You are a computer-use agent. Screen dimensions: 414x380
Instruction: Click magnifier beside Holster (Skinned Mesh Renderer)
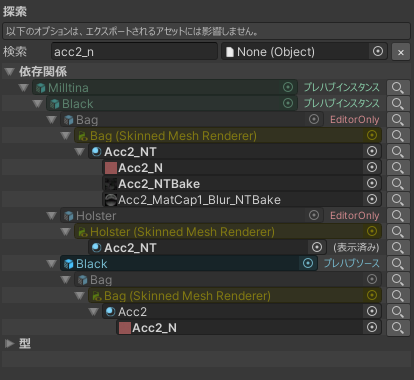coord(398,232)
